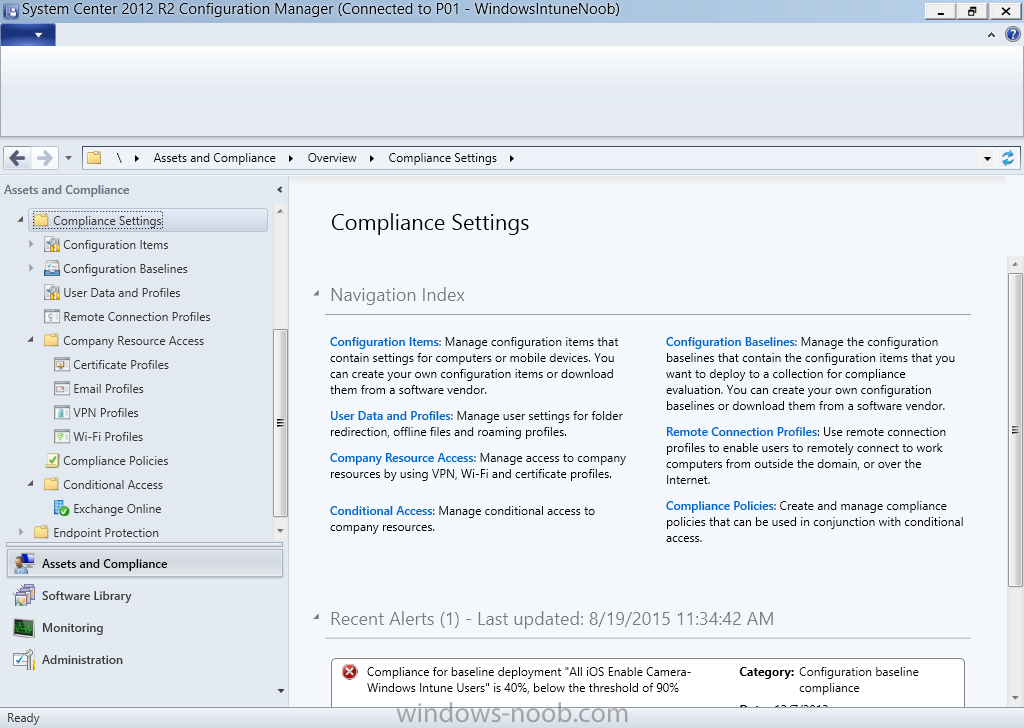Open the Configuration Items link
Viewport: 1024px width, 728px height.
tap(385, 341)
